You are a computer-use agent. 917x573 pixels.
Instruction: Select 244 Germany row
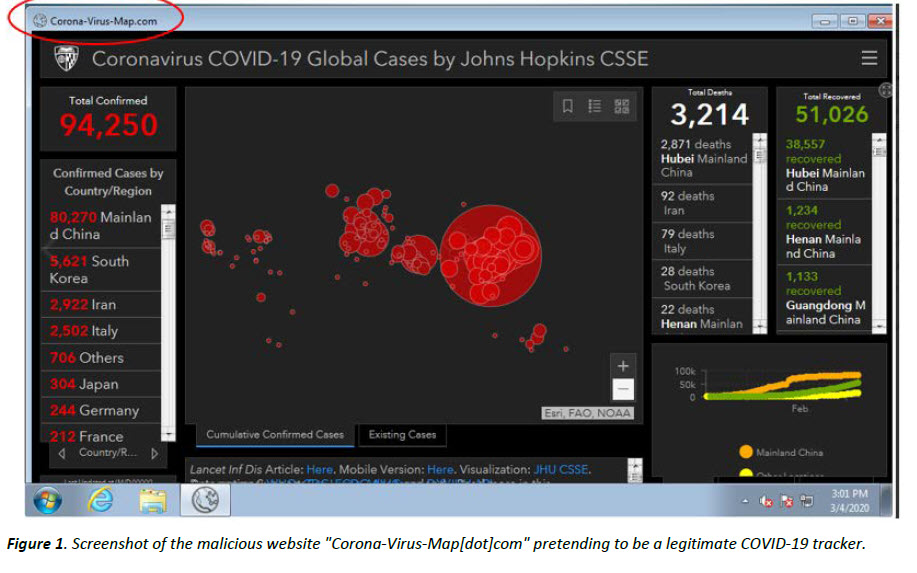[101, 410]
